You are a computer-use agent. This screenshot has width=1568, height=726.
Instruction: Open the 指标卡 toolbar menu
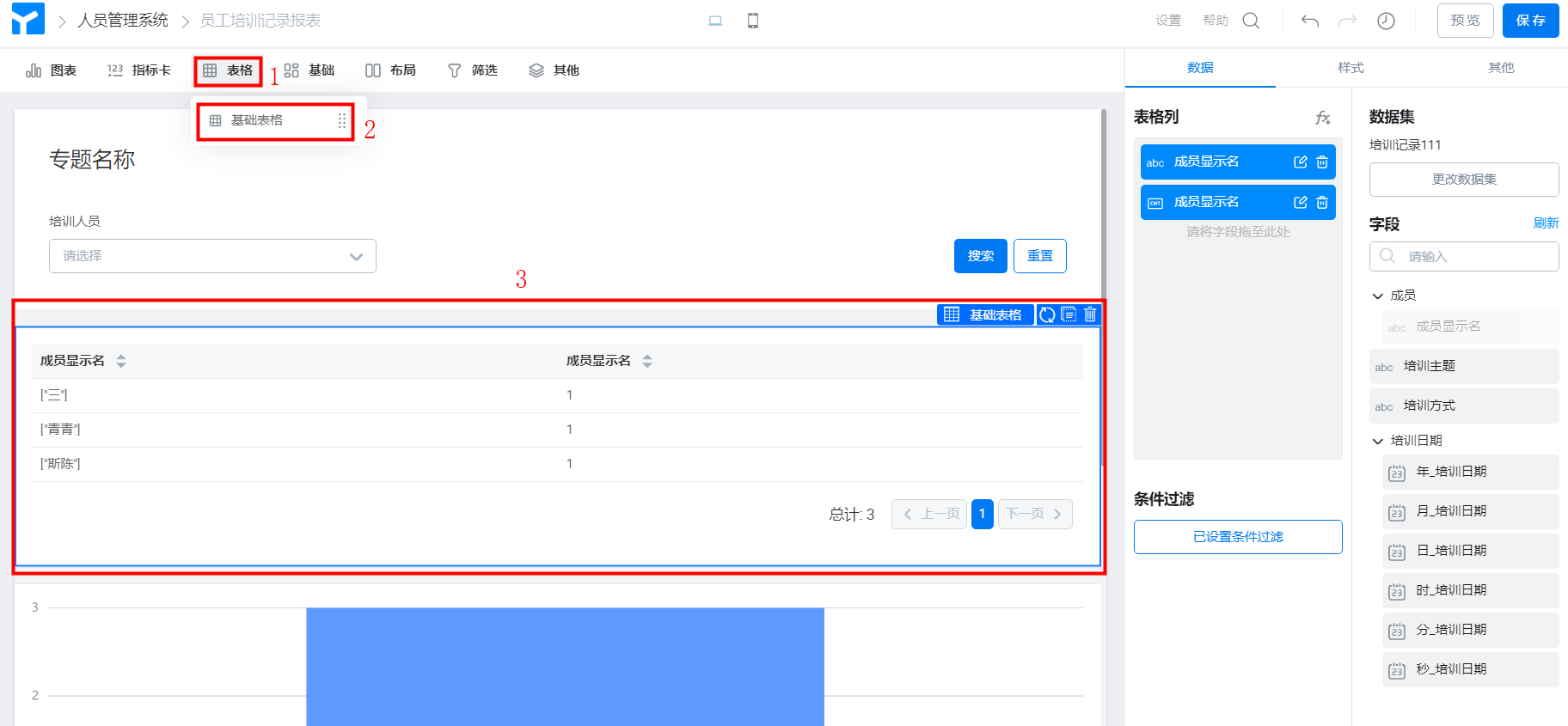pyautogui.click(x=139, y=70)
